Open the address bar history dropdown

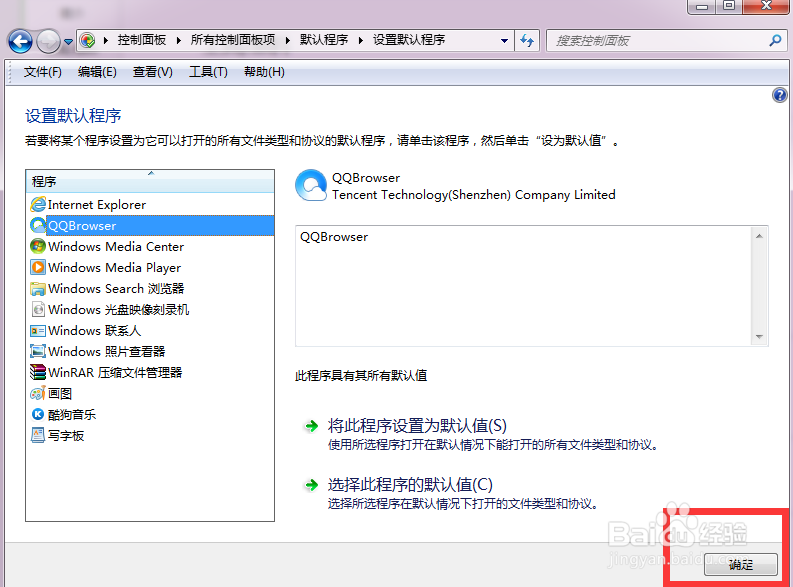tap(504, 40)
